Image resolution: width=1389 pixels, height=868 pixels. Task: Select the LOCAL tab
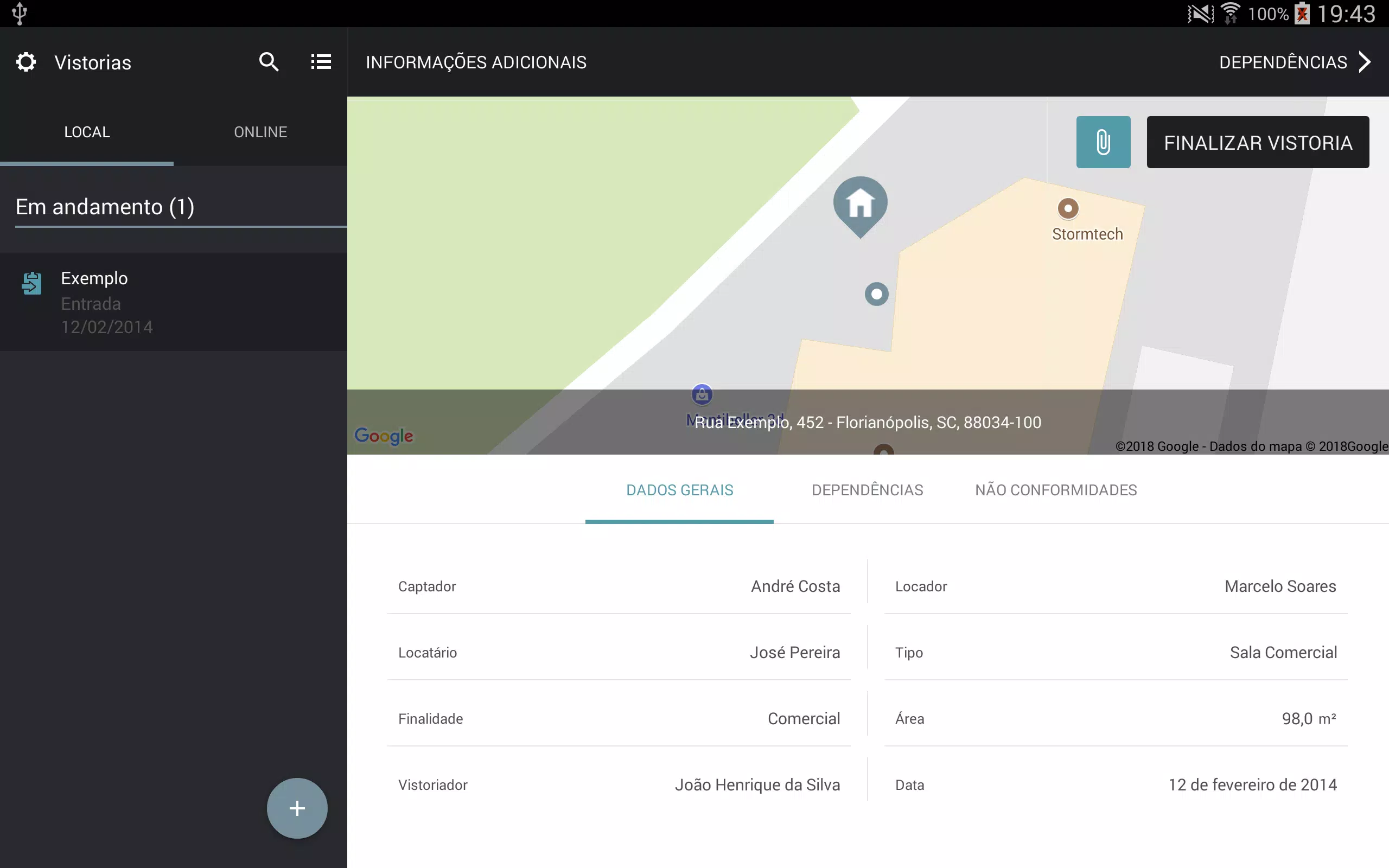click(87, 131)
